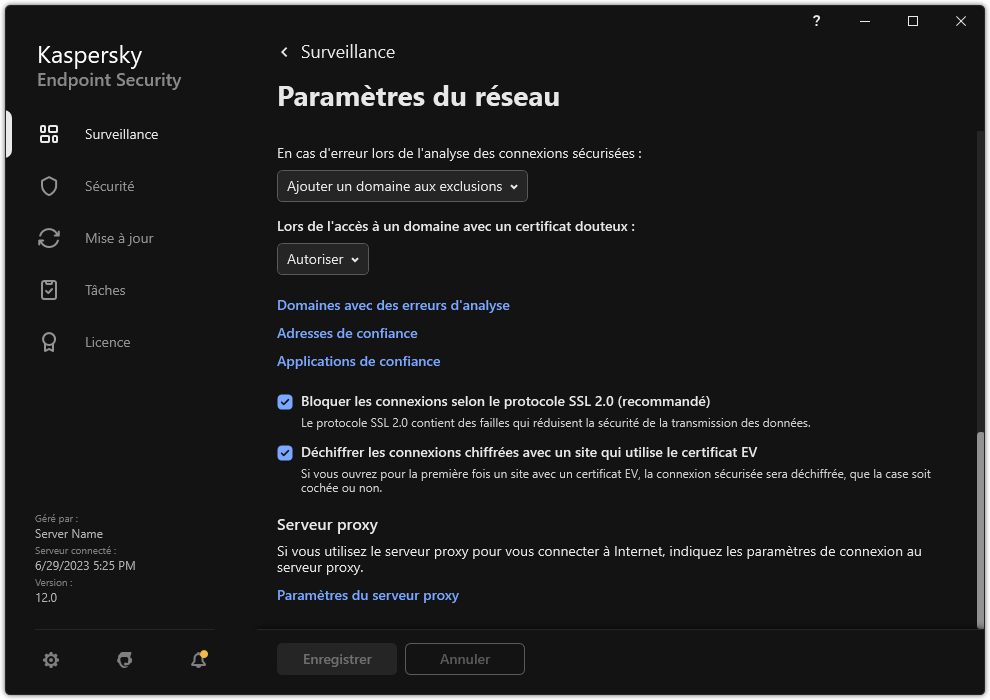Open the secure connection error dropdown

[x=402, y=186]
